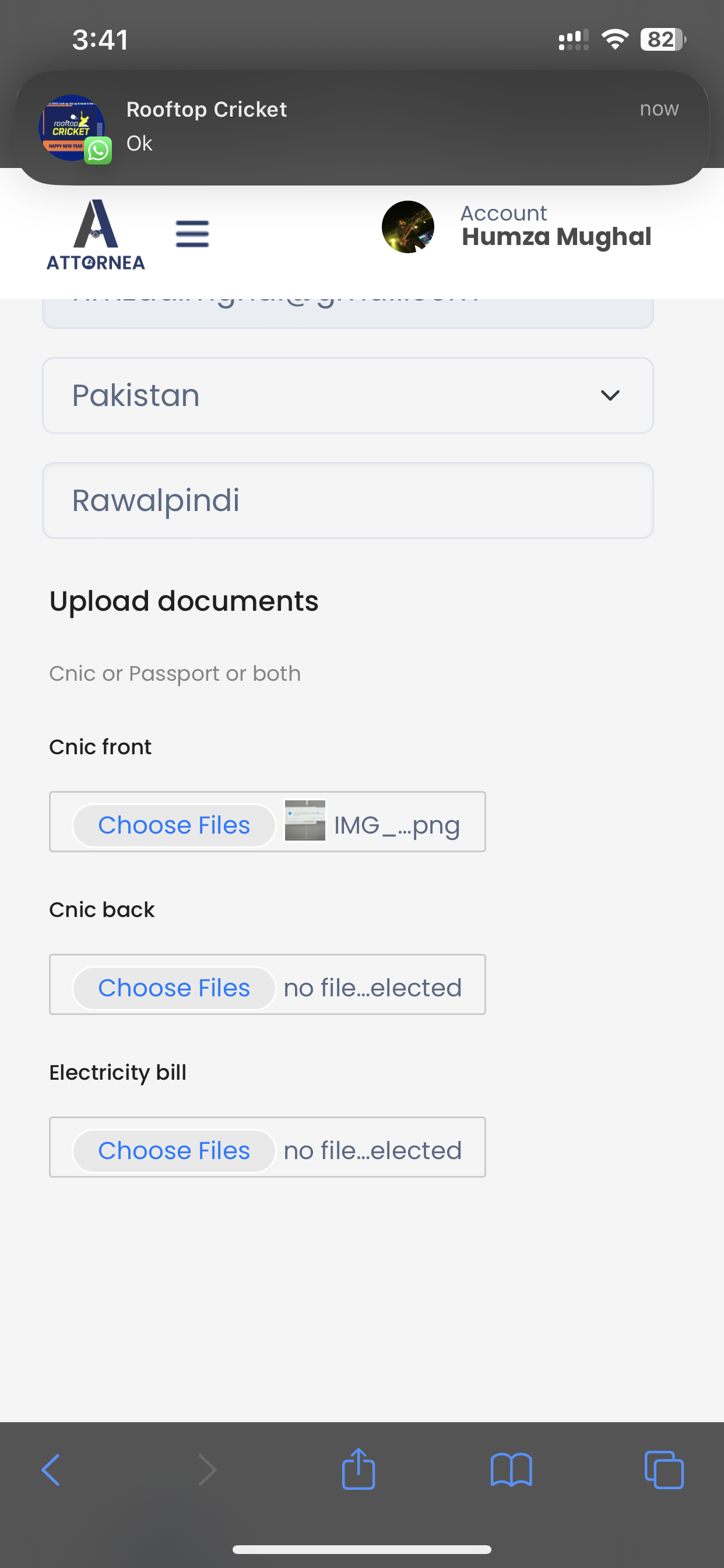Open the Account Humza Mughal menu
The image size is (724, 1568).
[x=556, y=227]
